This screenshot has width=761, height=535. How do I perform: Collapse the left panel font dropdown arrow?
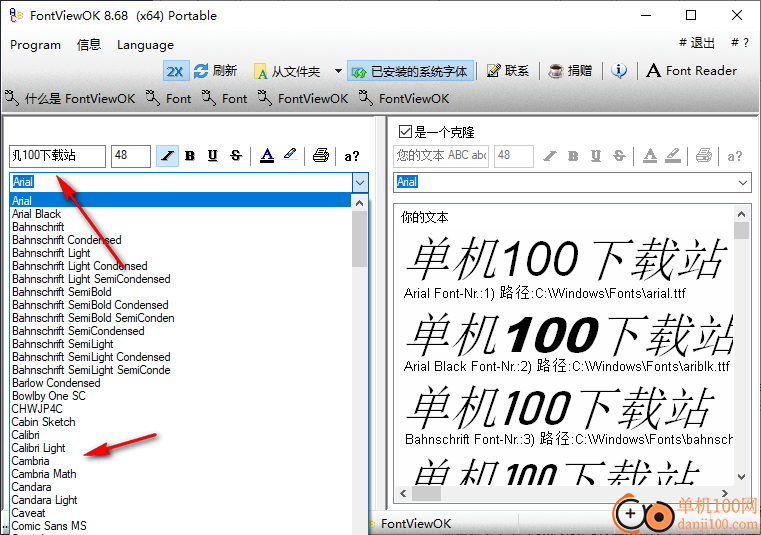click(x=360, y=183)
